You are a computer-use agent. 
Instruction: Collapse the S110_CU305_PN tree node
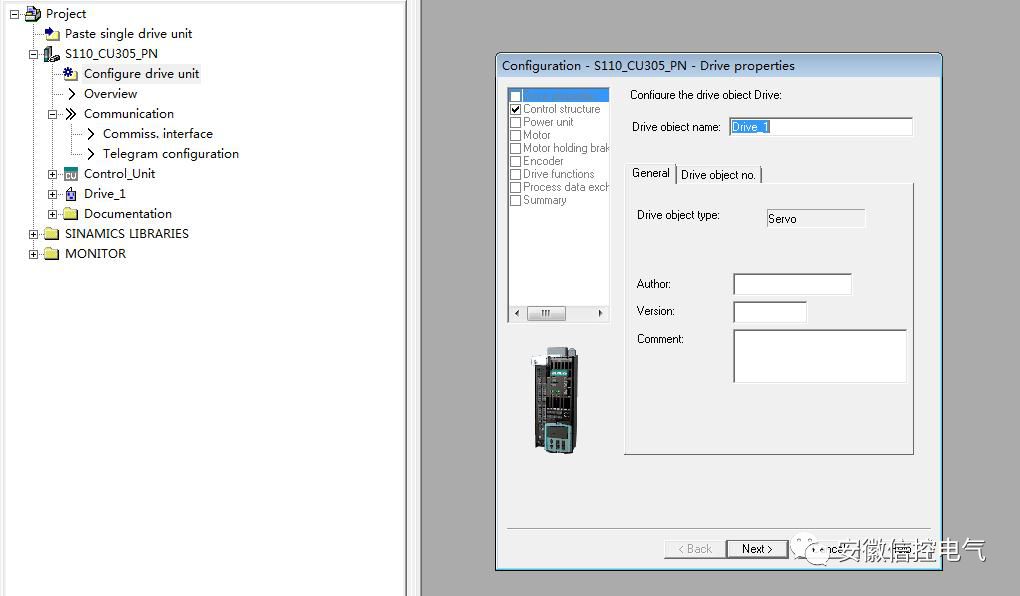tap(33, 54)
